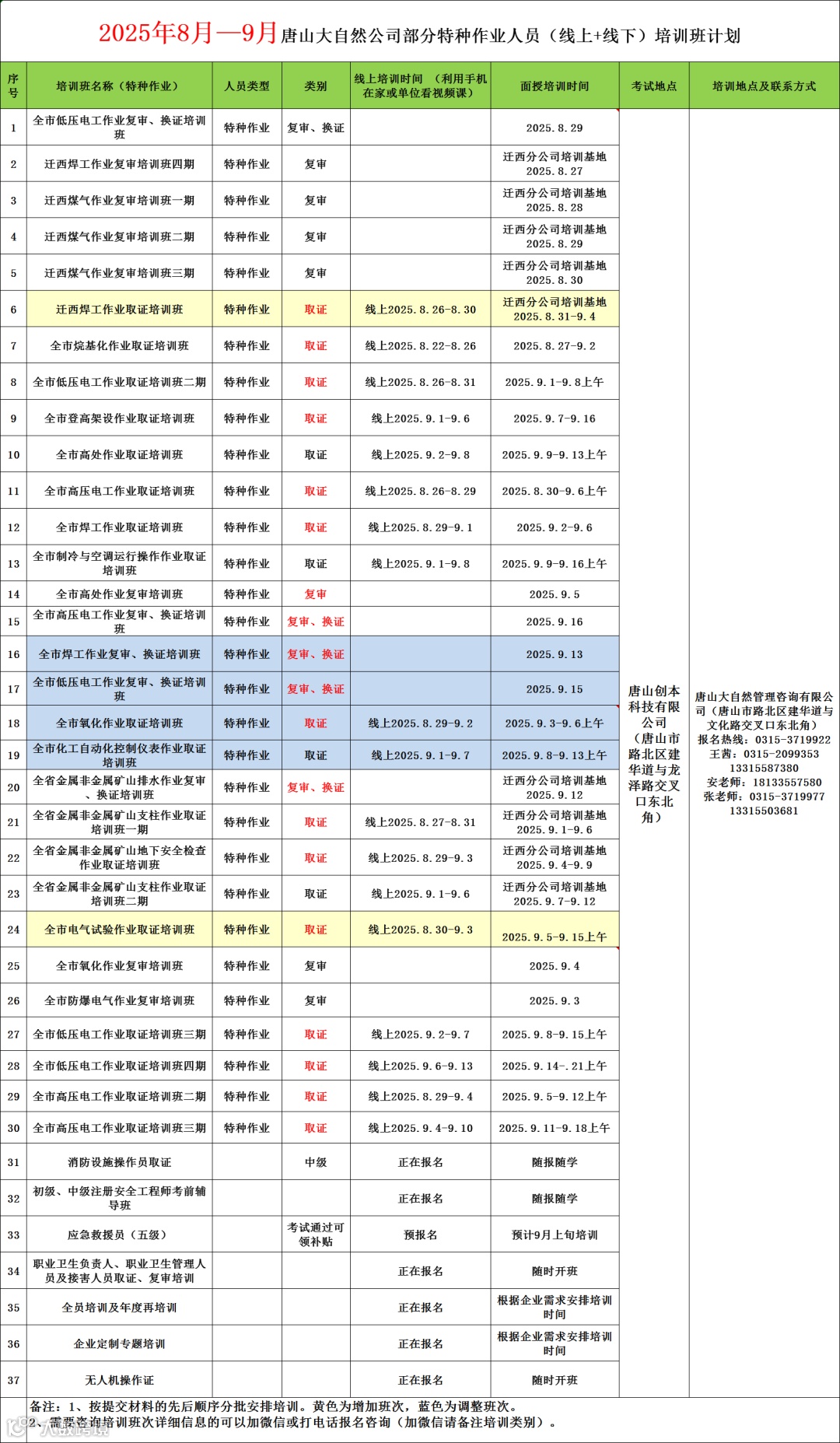Image resolution: width=840 pixels, height=1443 pixels.
Task: Click the '备注' footnote about yellow and blue
Action: tap(272, 1406)
